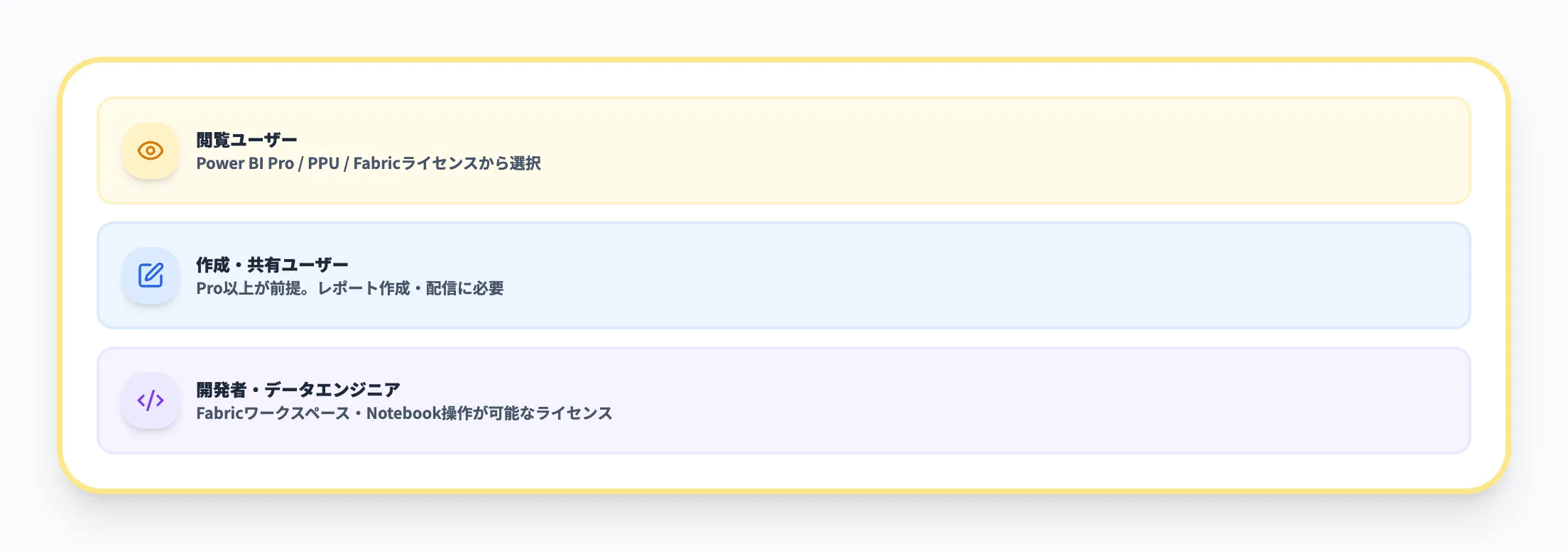Collapse the 作成・共有ユーザー section
1568x551 pixels.
point(781,275)
